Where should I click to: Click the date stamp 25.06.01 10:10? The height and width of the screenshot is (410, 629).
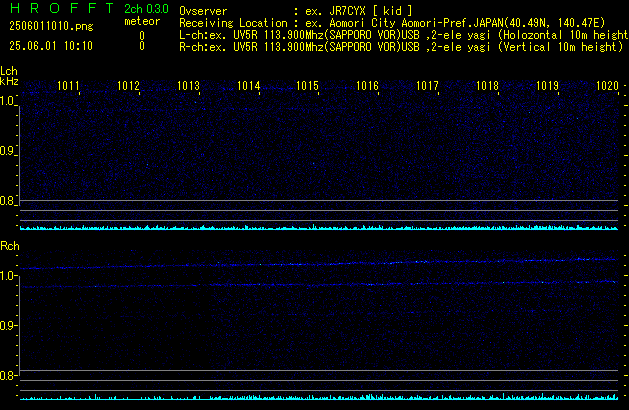pos(51,46)
